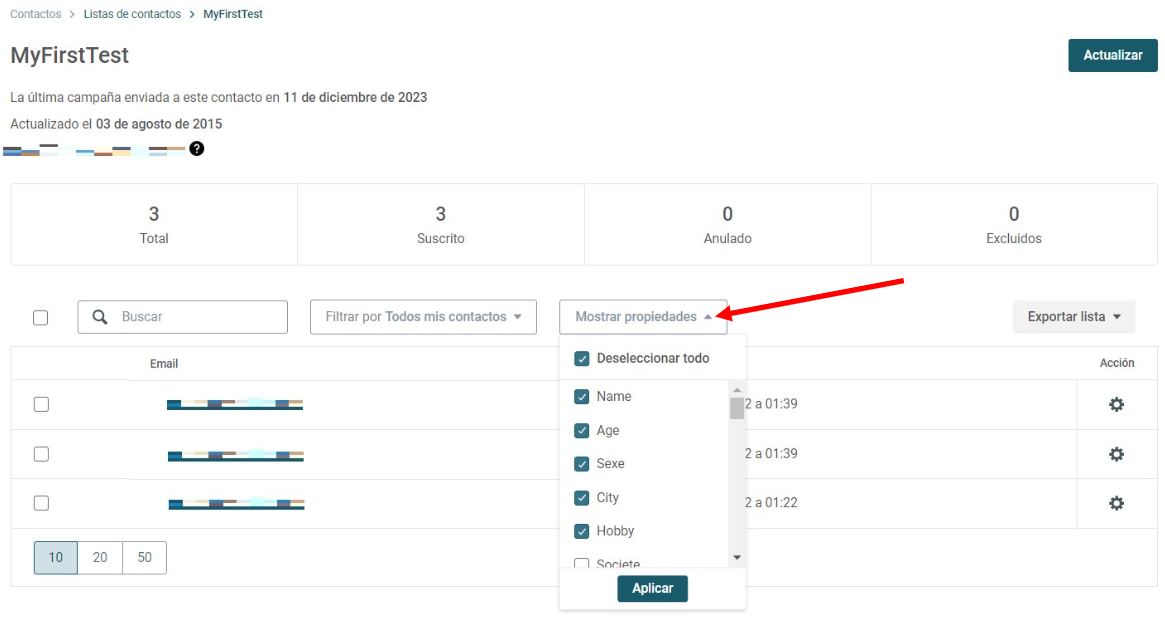Viewport: 1165px width, 617px height.
Task: Go to Listas de contactos breadcrumb
Action: [x=132, y=14]
